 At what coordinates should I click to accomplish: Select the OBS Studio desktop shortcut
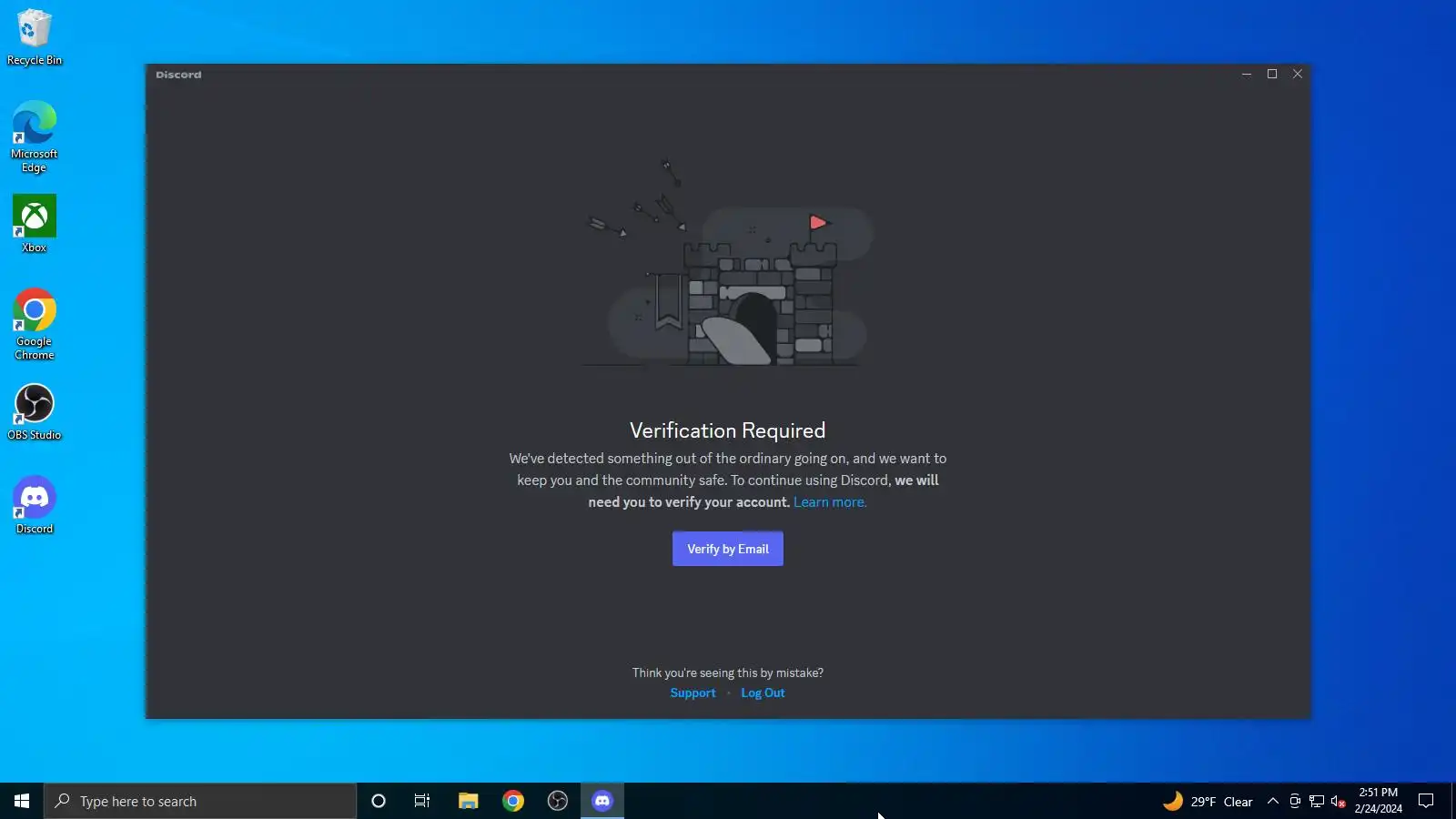[35, 412]
